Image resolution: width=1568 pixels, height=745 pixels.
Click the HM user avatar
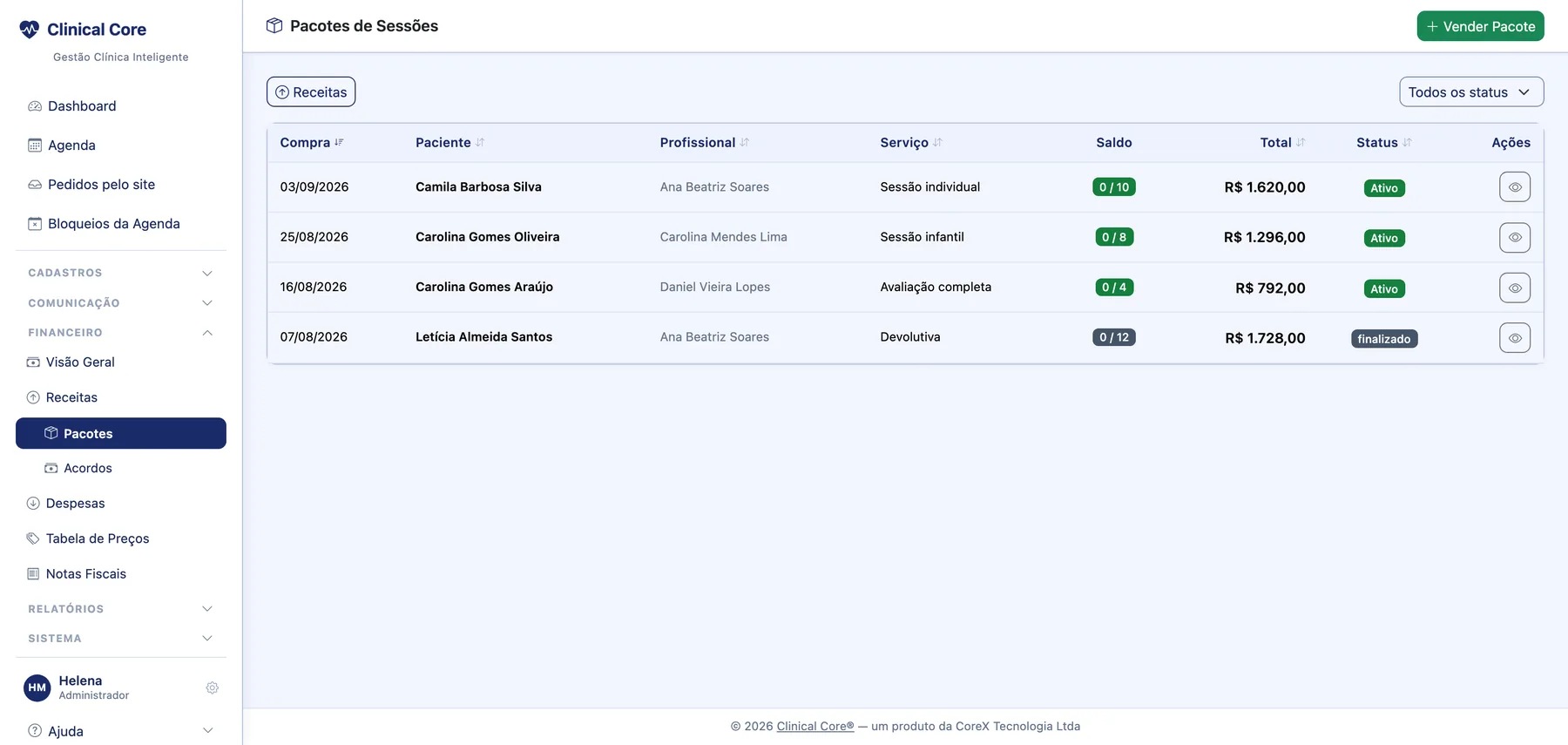tap(37, 687)
